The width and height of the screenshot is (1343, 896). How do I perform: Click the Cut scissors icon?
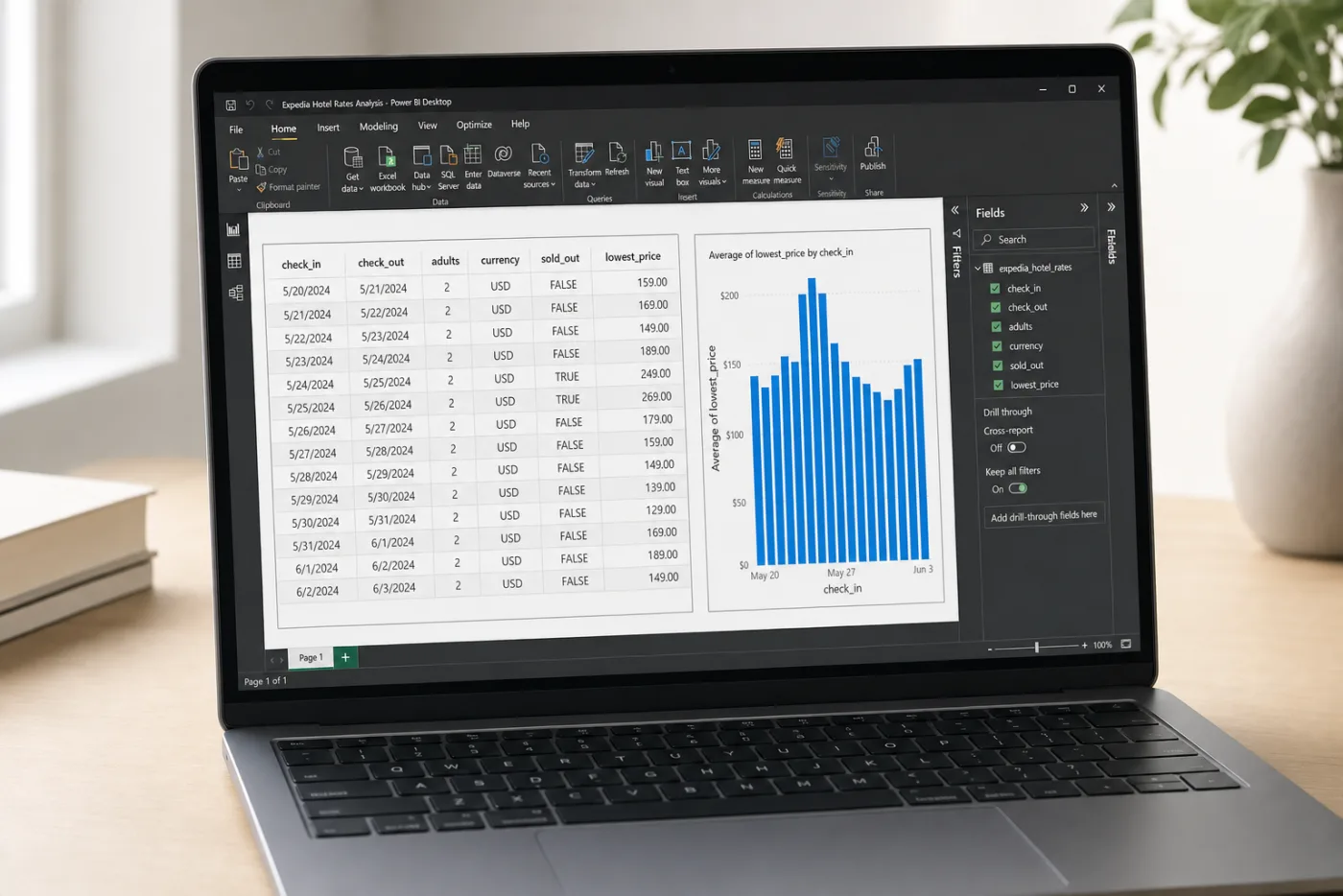click(x=260, y=152)
